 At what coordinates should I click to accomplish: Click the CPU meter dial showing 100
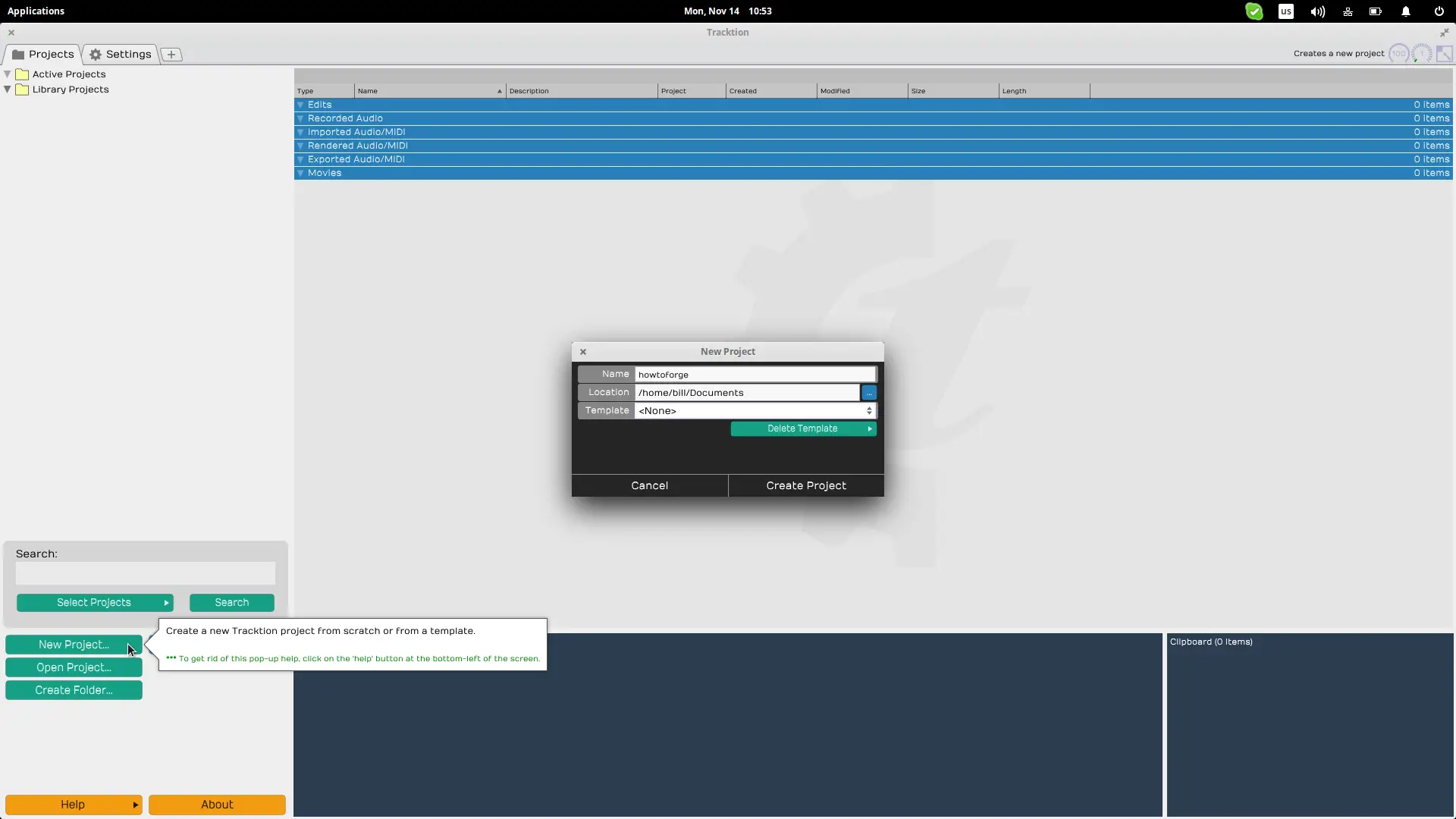click(1399, 54)
